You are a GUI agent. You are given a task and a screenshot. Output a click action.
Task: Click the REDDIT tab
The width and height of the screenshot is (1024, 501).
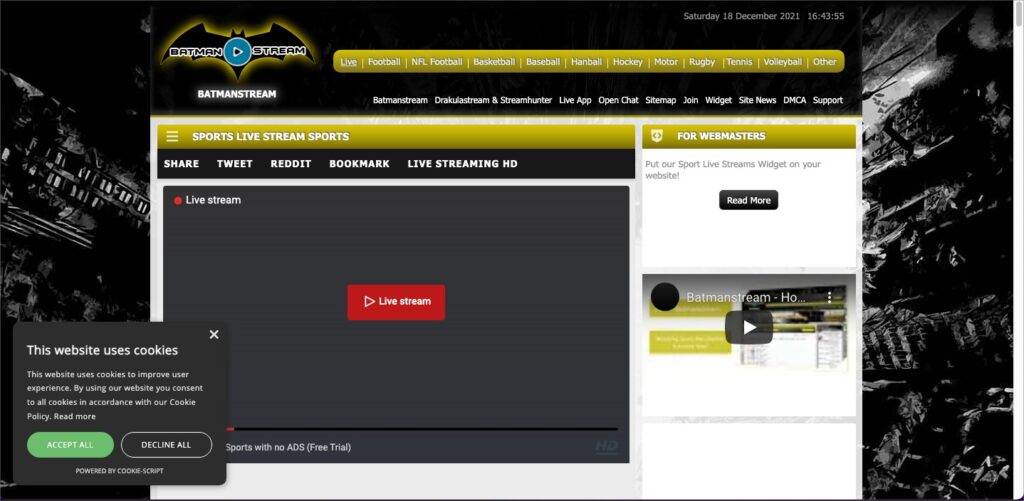(291, 164)
